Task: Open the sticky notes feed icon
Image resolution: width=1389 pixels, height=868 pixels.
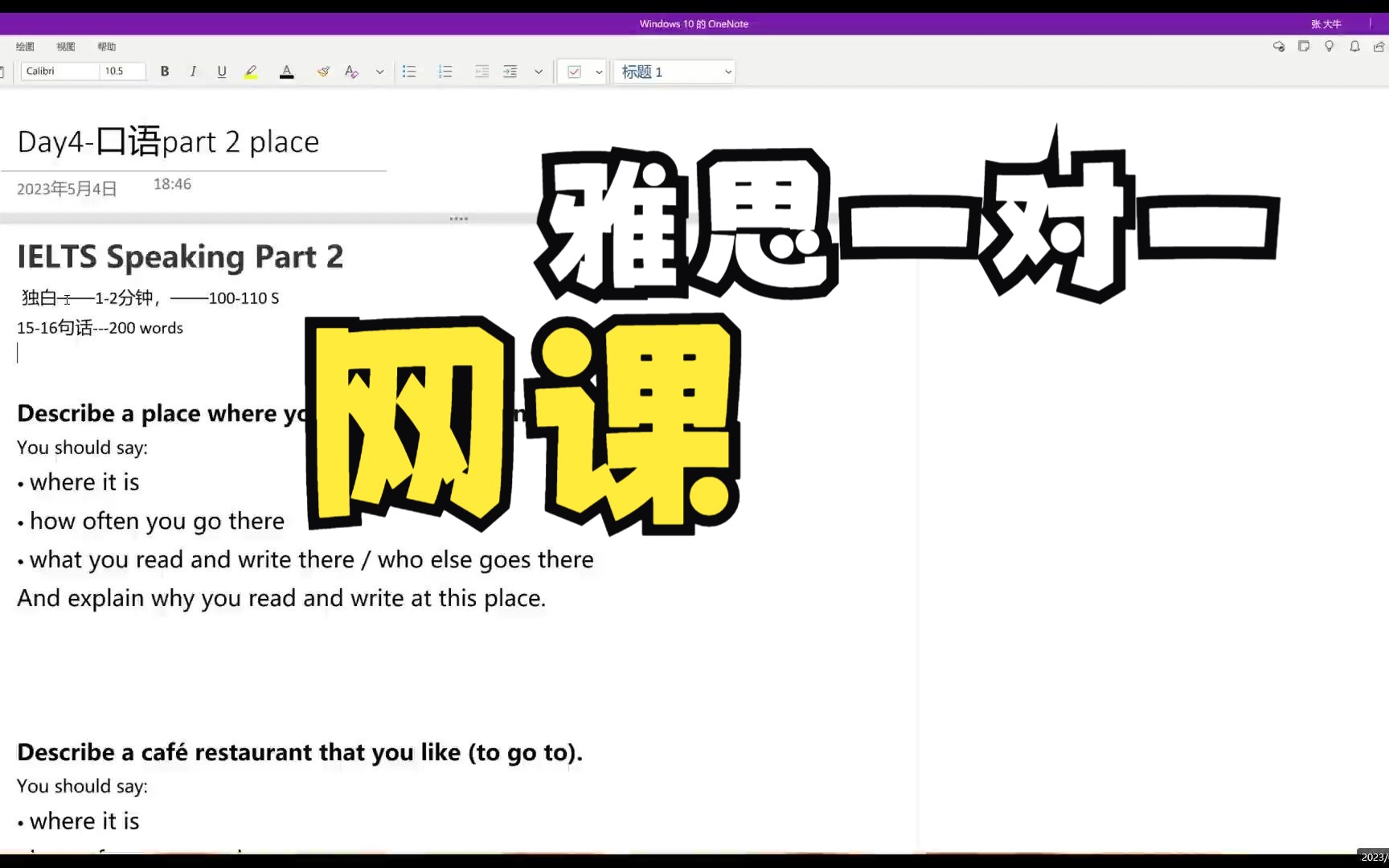Action: (x=1304, y=47)
